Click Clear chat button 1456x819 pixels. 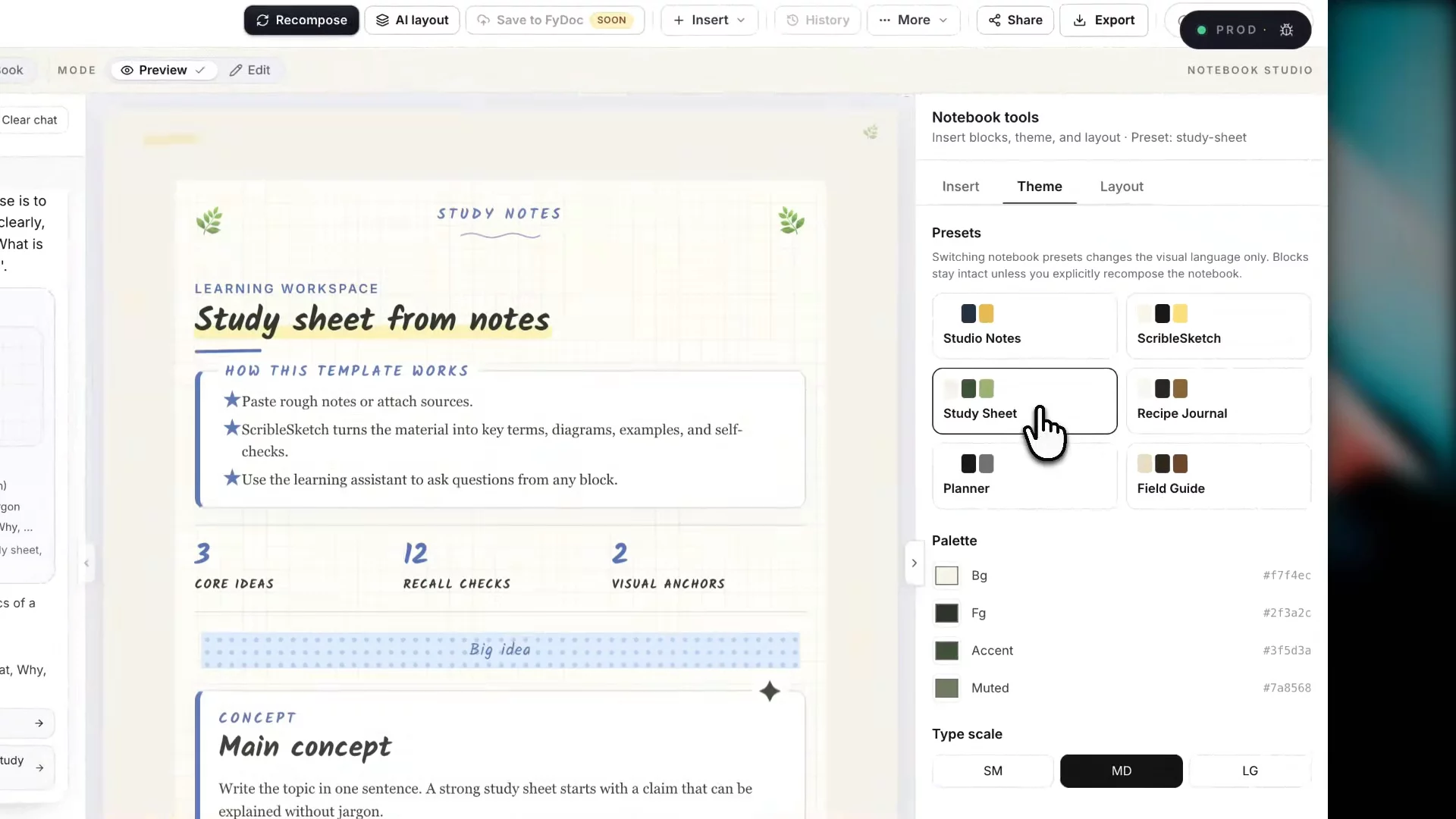click(x=30, y=120)
